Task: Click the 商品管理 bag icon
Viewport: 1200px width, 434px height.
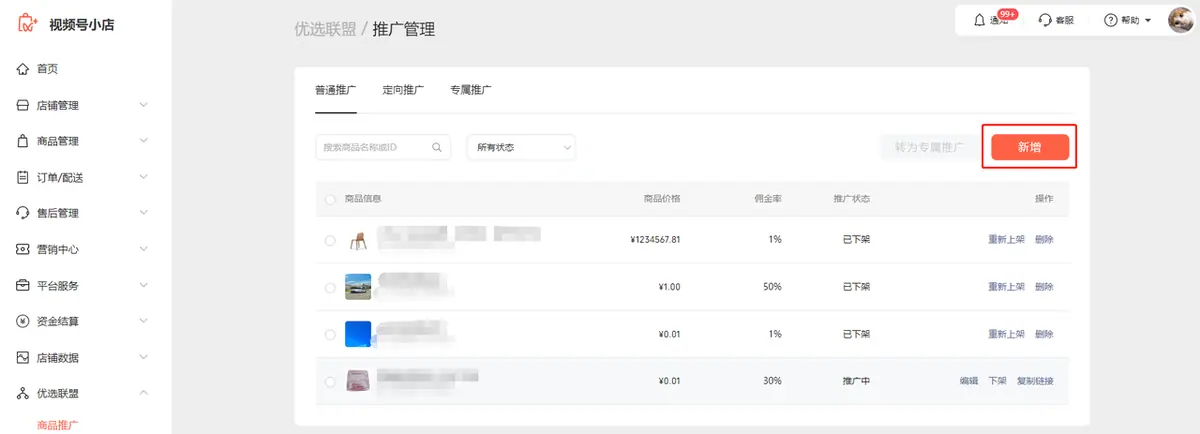Action: pos(23,141)
